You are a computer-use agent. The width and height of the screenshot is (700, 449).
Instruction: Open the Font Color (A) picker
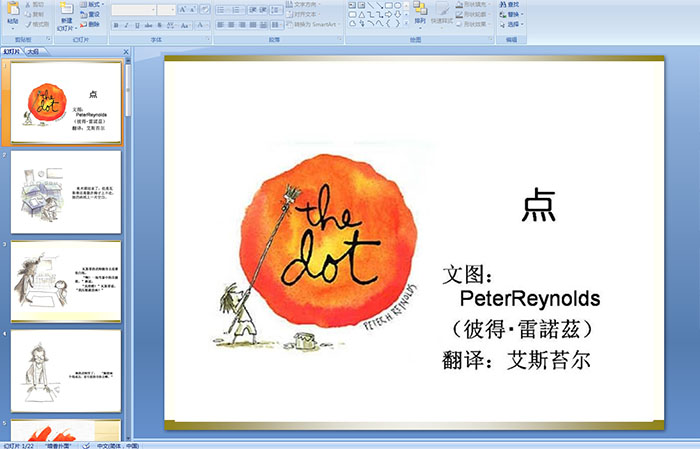click(201, 25)
